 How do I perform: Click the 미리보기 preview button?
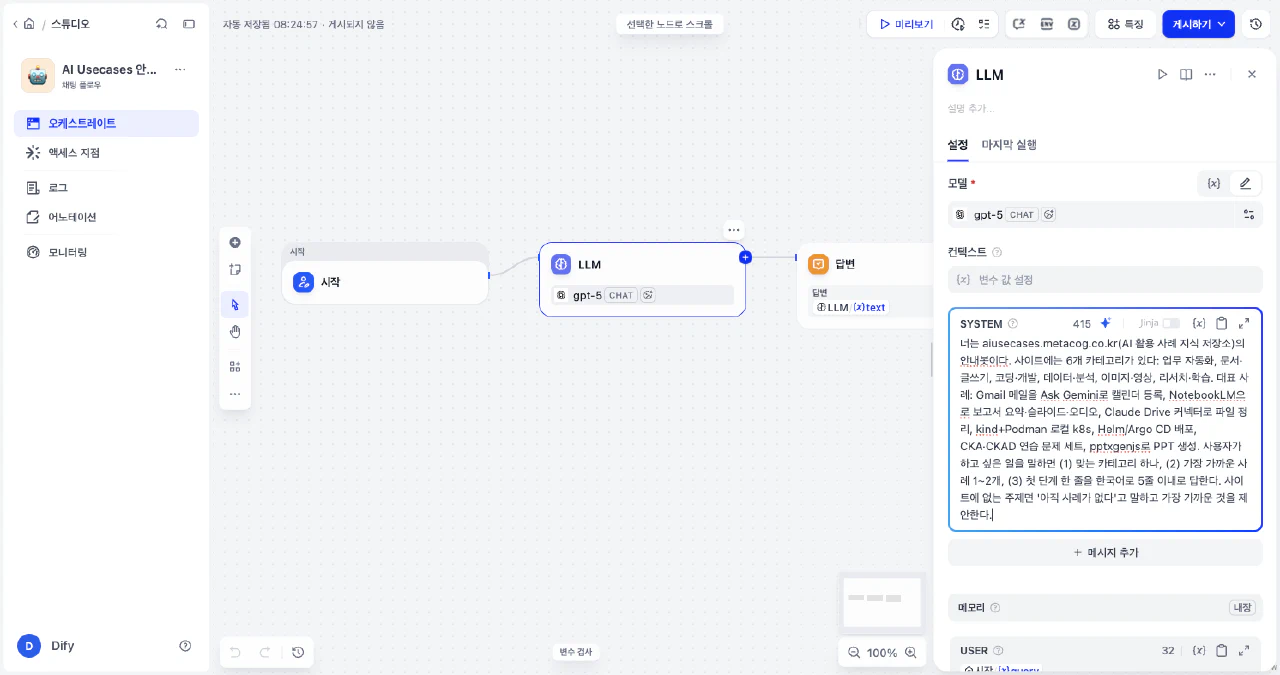pos(906,24)
